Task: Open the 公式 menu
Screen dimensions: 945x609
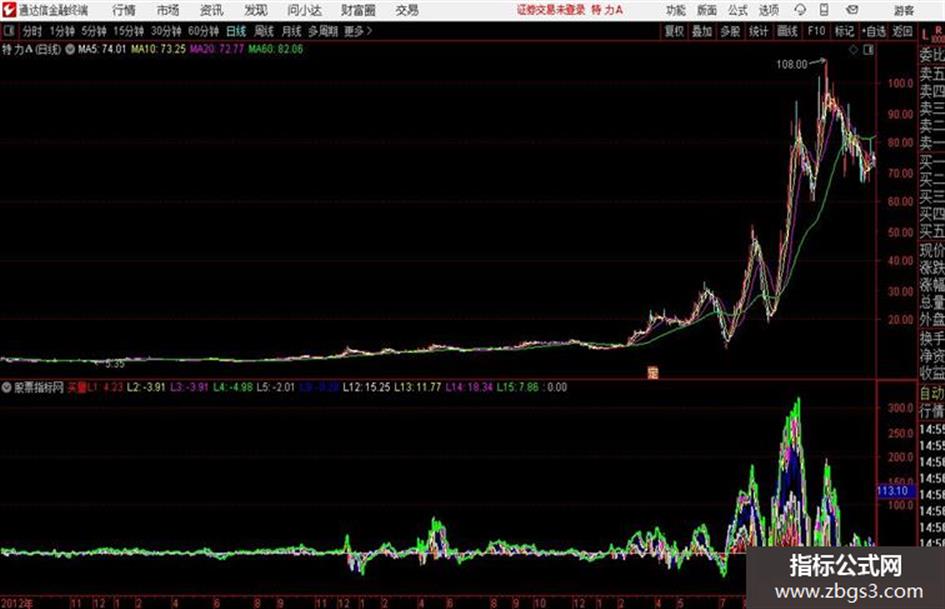Action: coord(738,10)
